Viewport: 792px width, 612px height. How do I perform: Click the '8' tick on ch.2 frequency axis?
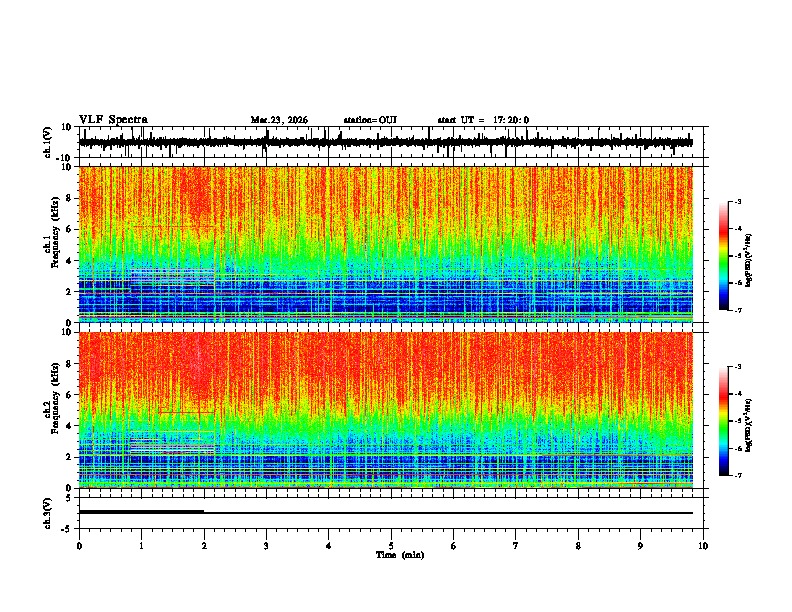pyautogui.click(x=69, y=364)
